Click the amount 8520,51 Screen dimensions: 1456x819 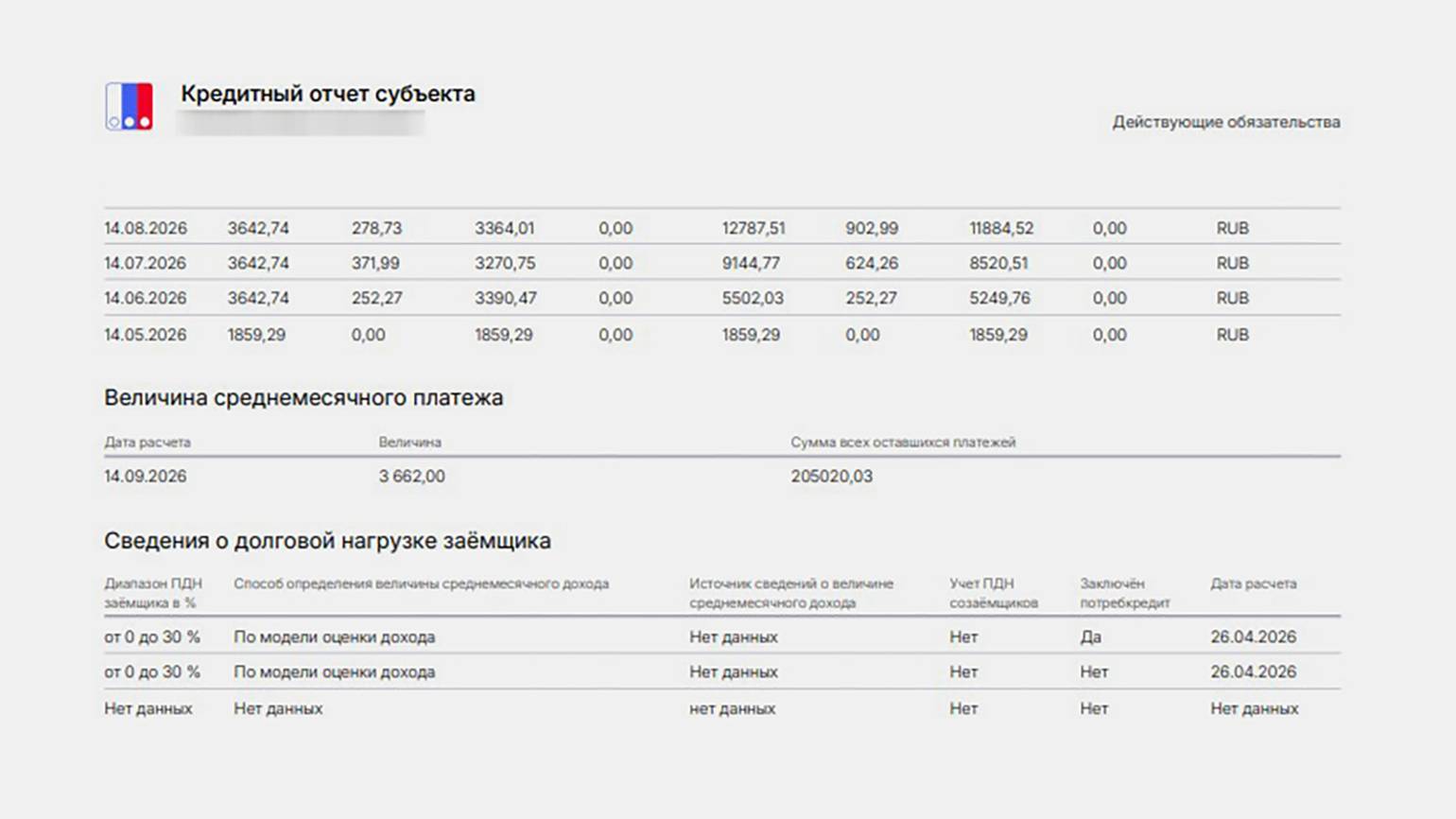tap(998, 263)
